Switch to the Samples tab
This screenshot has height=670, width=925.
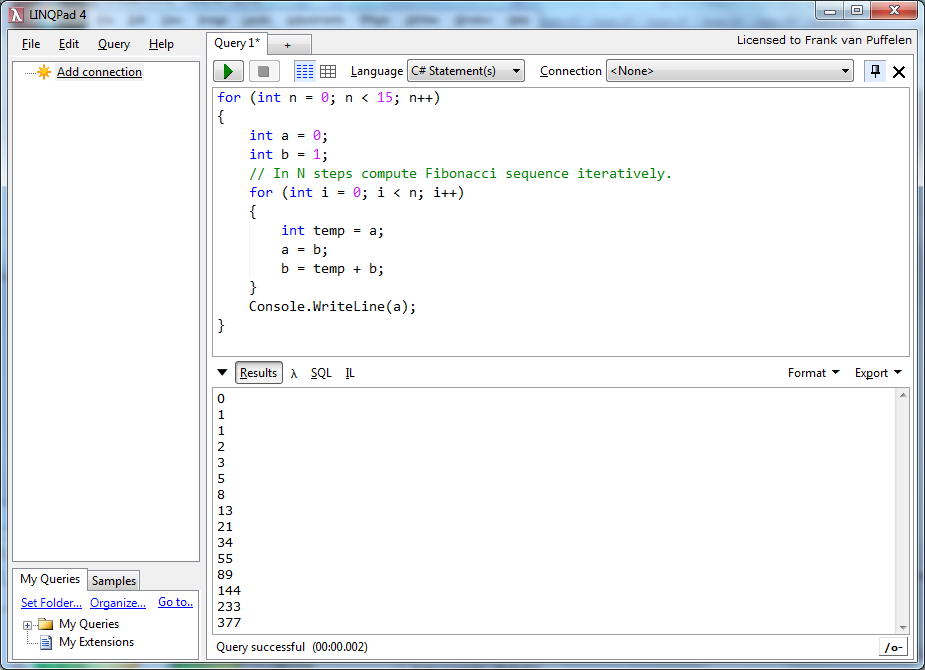(x=114, y=581)
